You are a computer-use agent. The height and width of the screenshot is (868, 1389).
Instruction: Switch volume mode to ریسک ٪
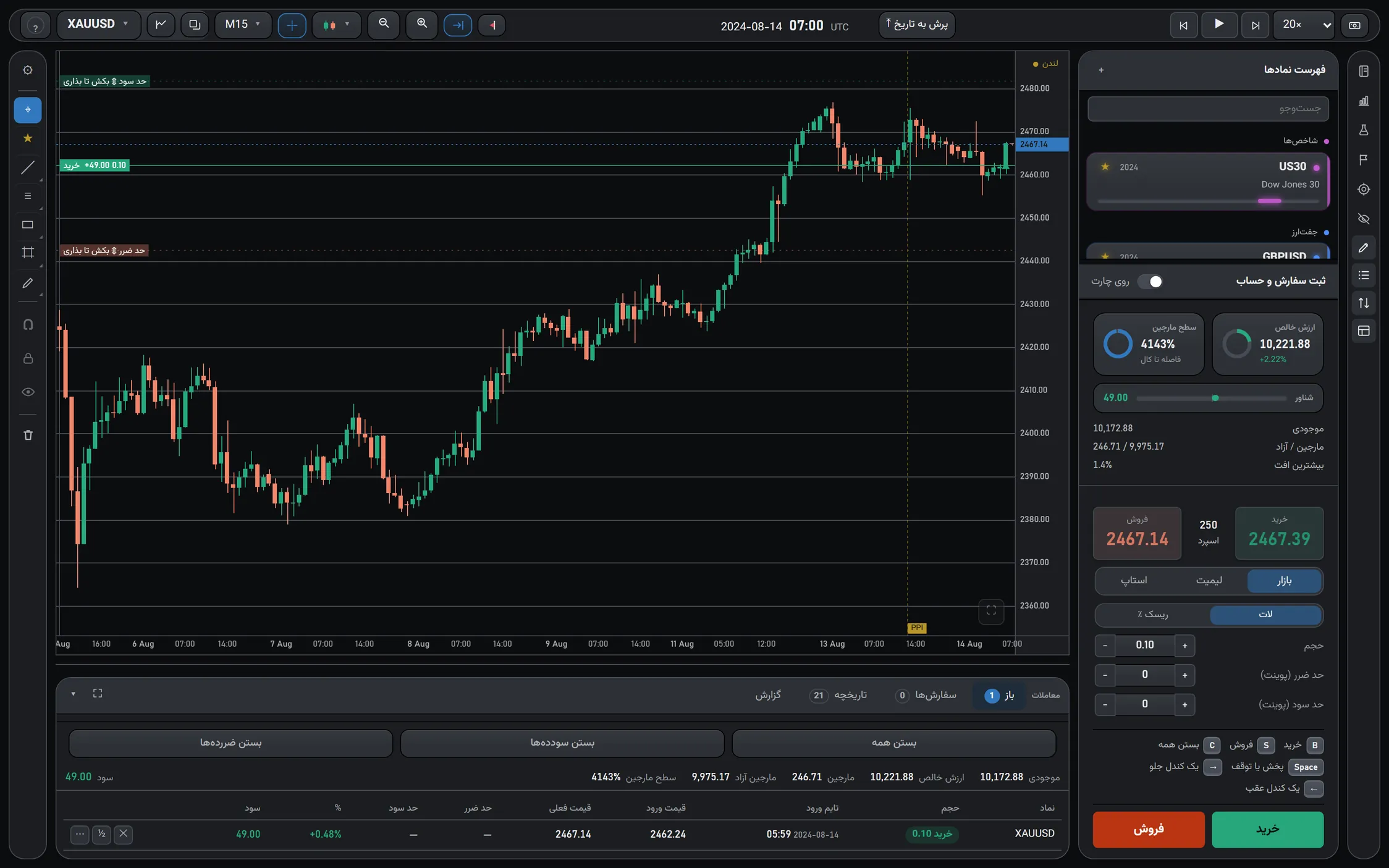1152,615
